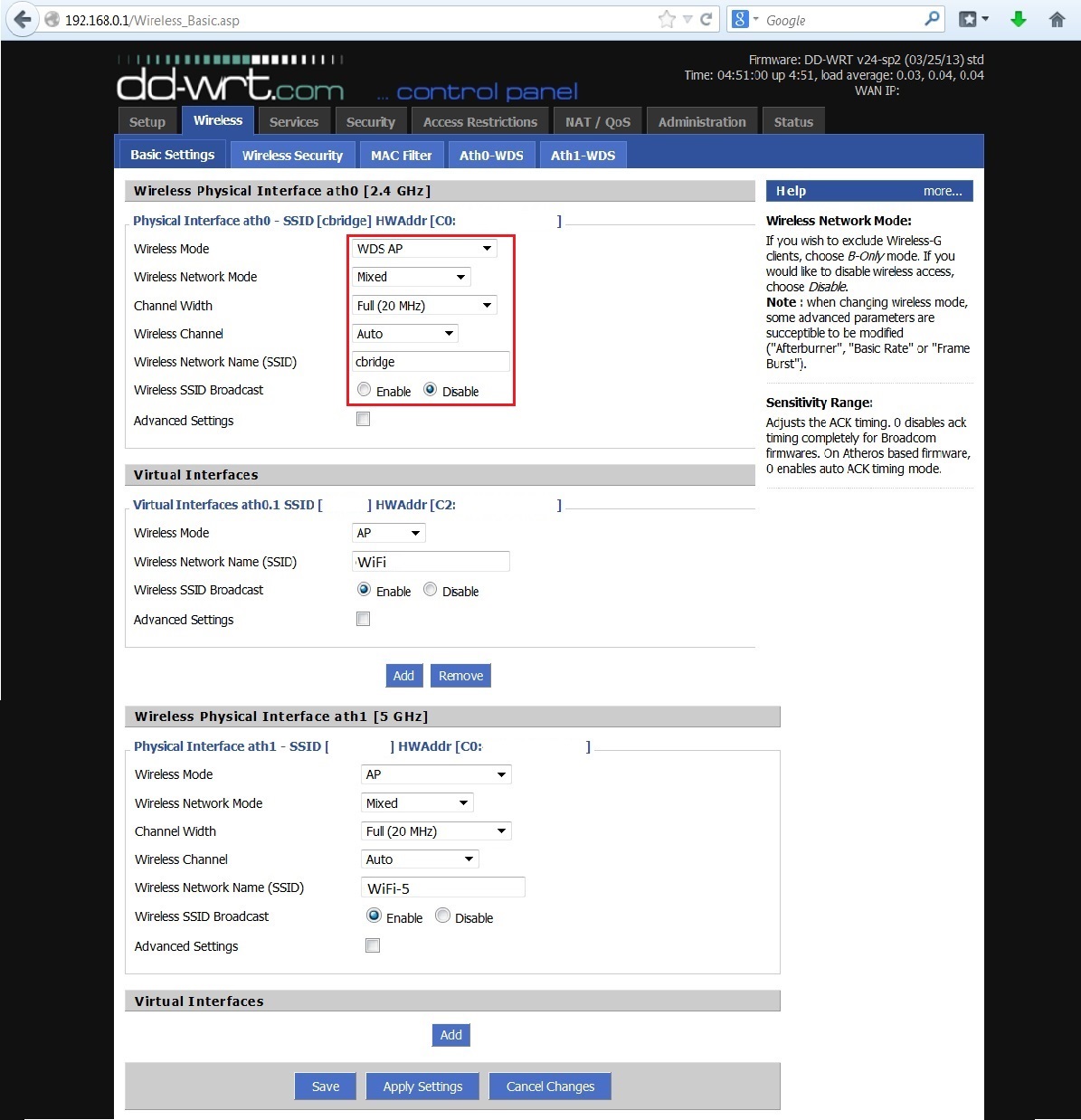Open the Setup tab
The image size is (1081, 1120).
point(147,122)
